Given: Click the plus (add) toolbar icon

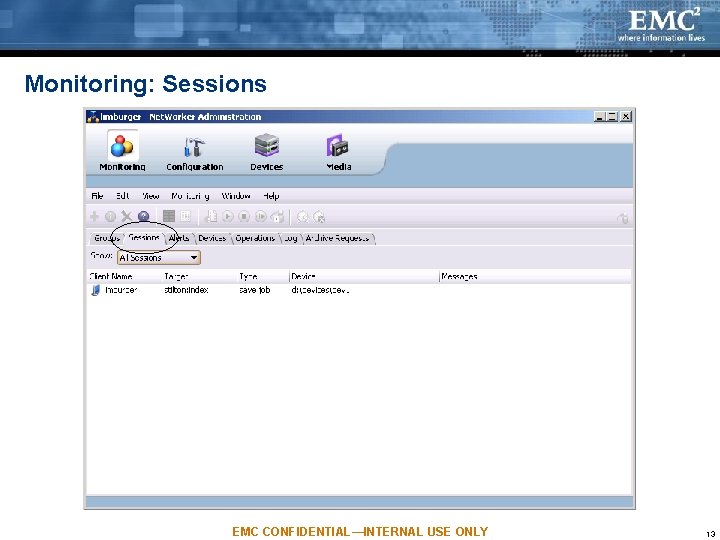Looking at the screenshot, I should [x=94, y=216].
